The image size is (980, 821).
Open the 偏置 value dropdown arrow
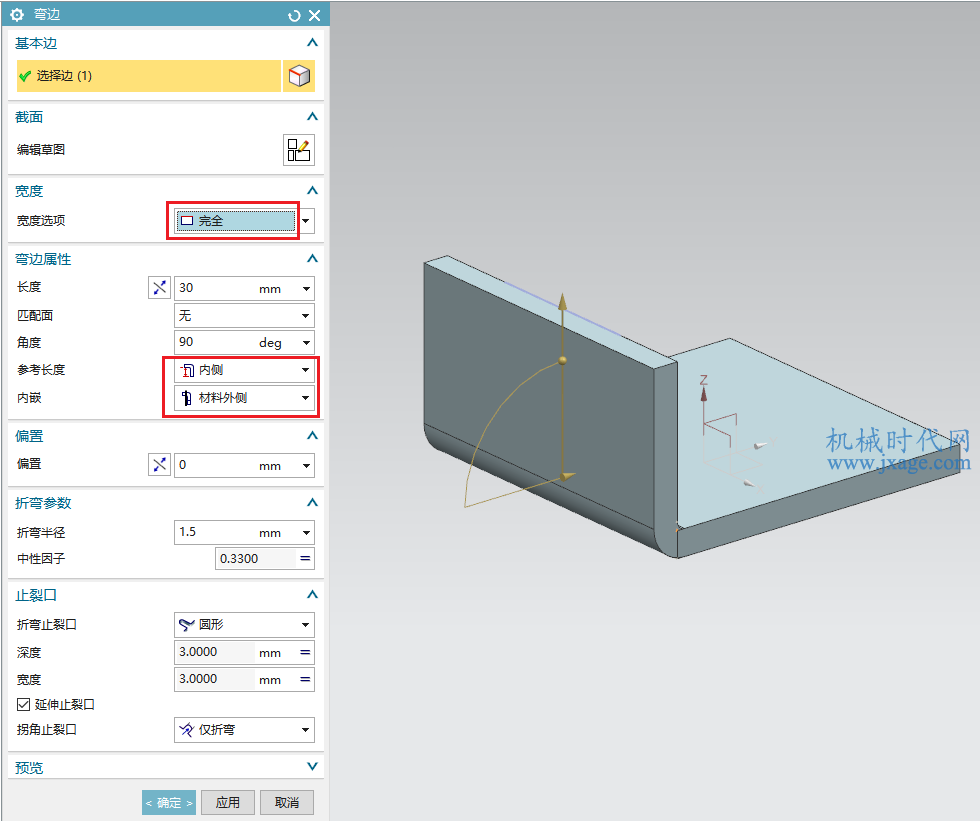[306, 465]
